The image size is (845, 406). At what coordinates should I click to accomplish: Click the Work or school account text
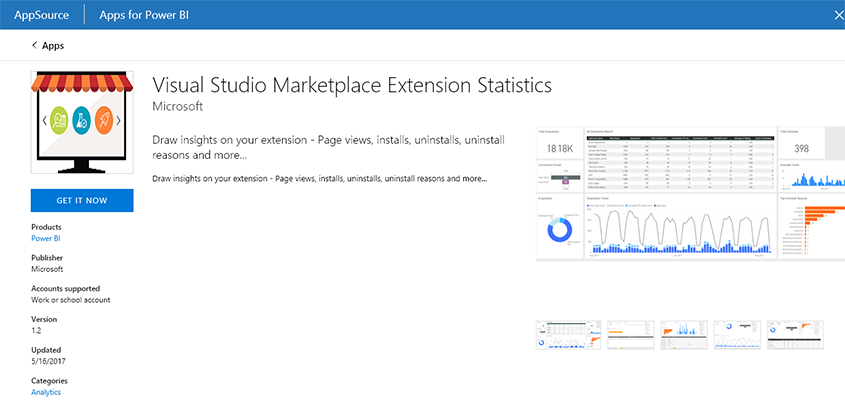(x=71, y=300)
